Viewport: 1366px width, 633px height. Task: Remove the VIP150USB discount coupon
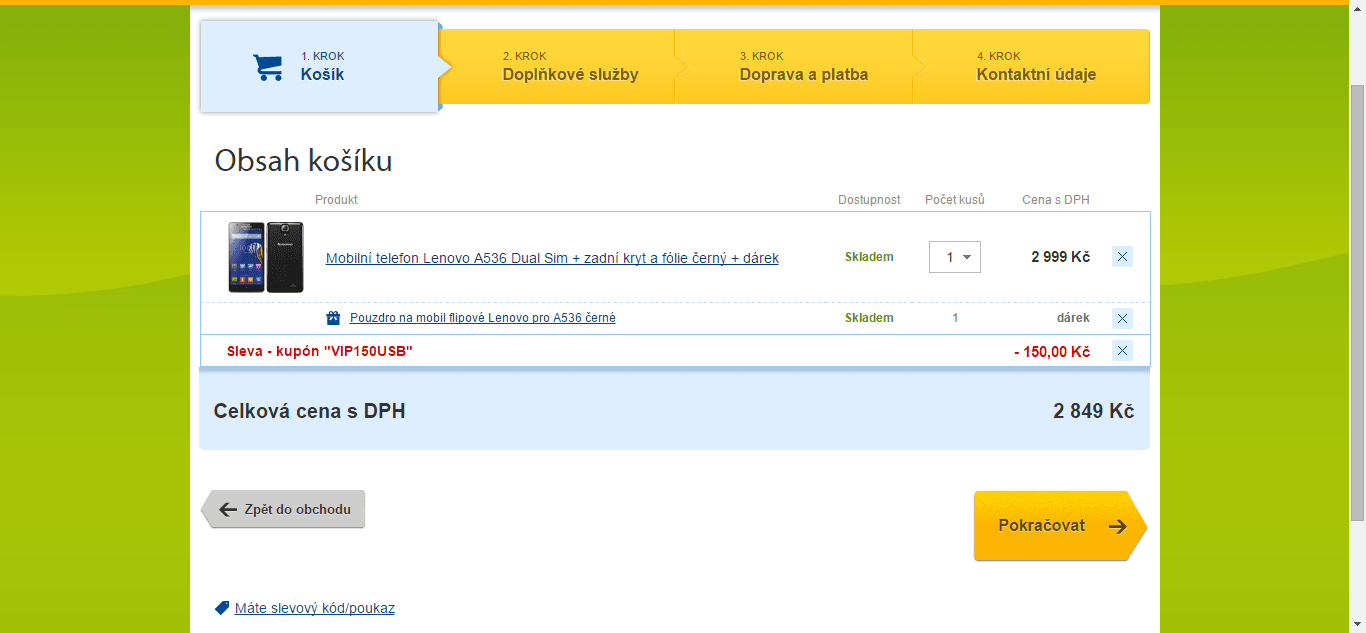[x=1122, y=351]
